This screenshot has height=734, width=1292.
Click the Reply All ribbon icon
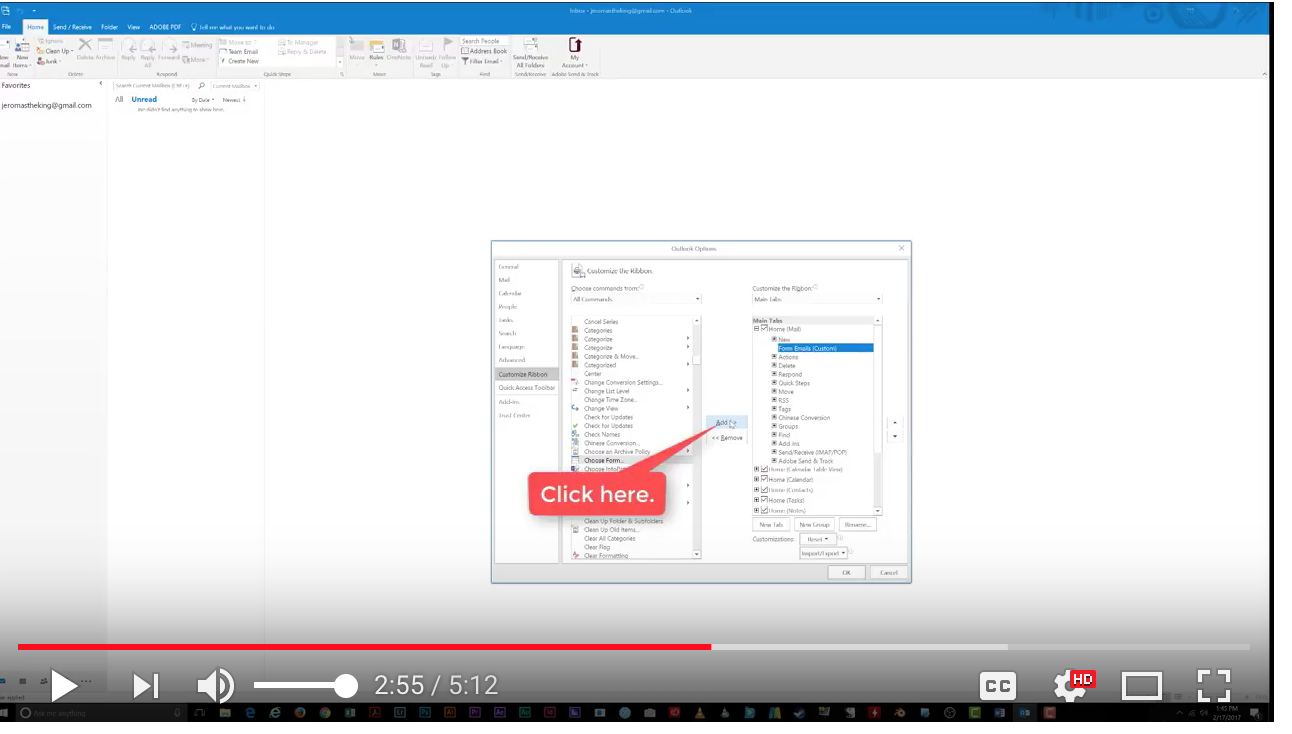(x=148, y=54)
